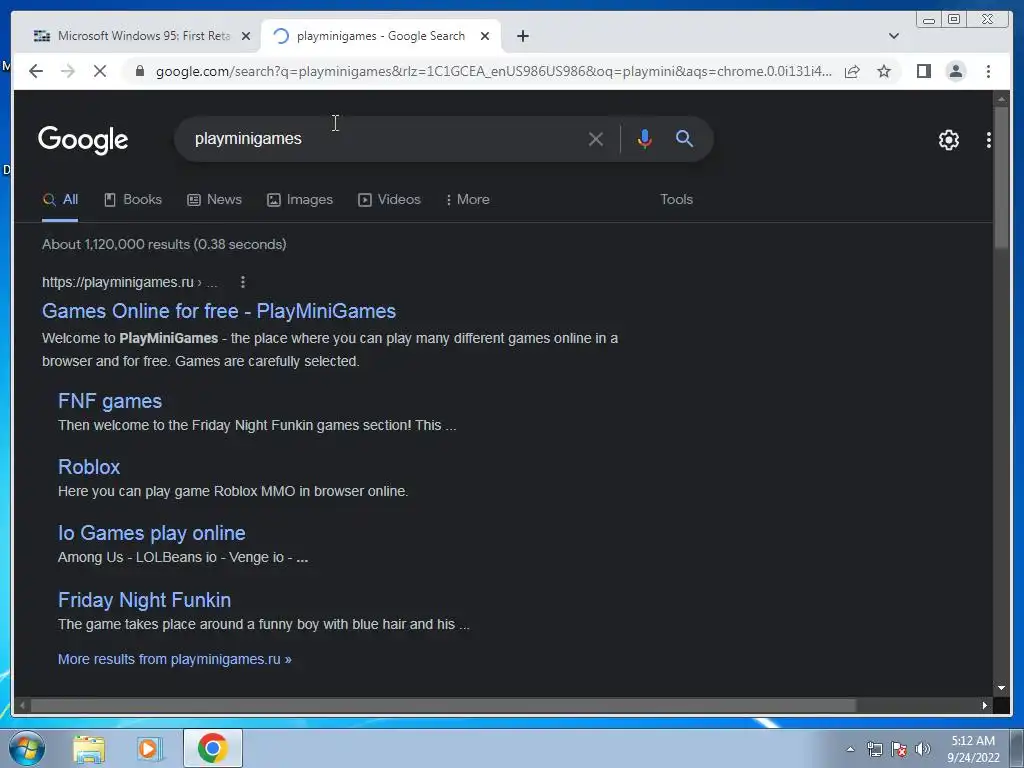Open Windows Explorer from the taskbar

pos(89,748)
